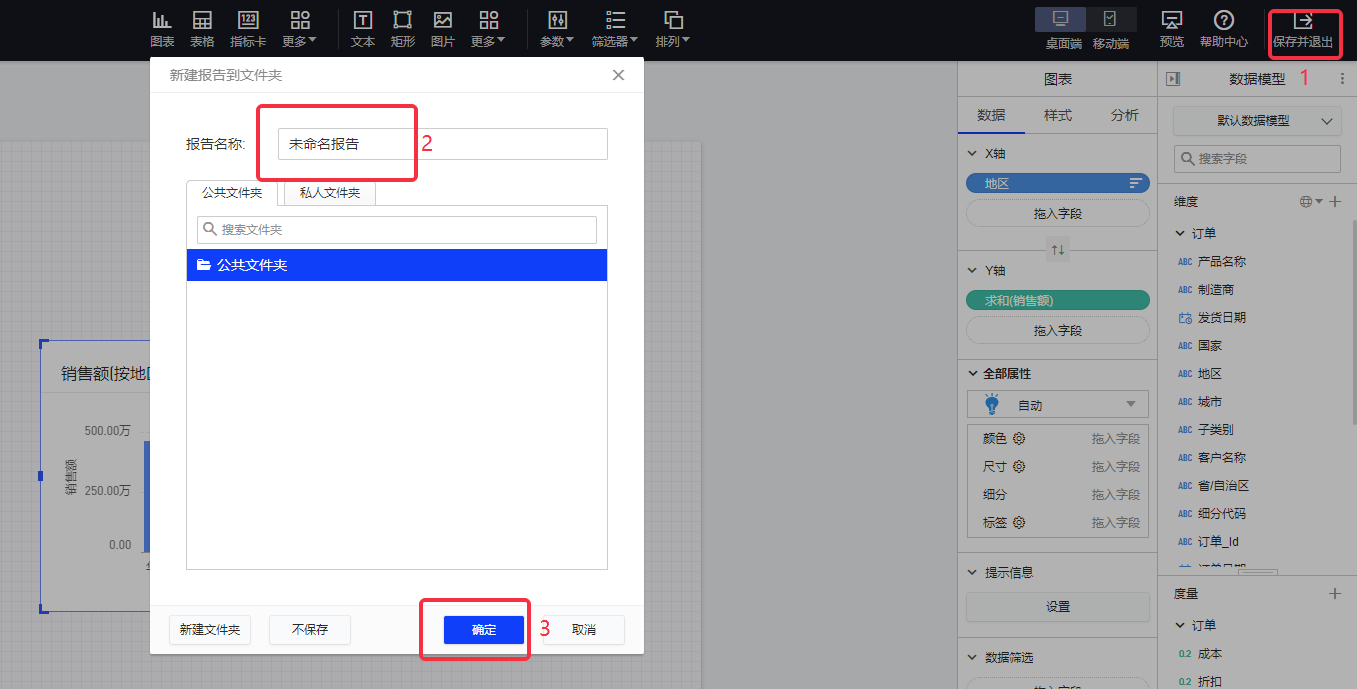Viewport: 1357px width, 689px height.
Task: Swap the X and Y axes
Action: pos(1057,249)
